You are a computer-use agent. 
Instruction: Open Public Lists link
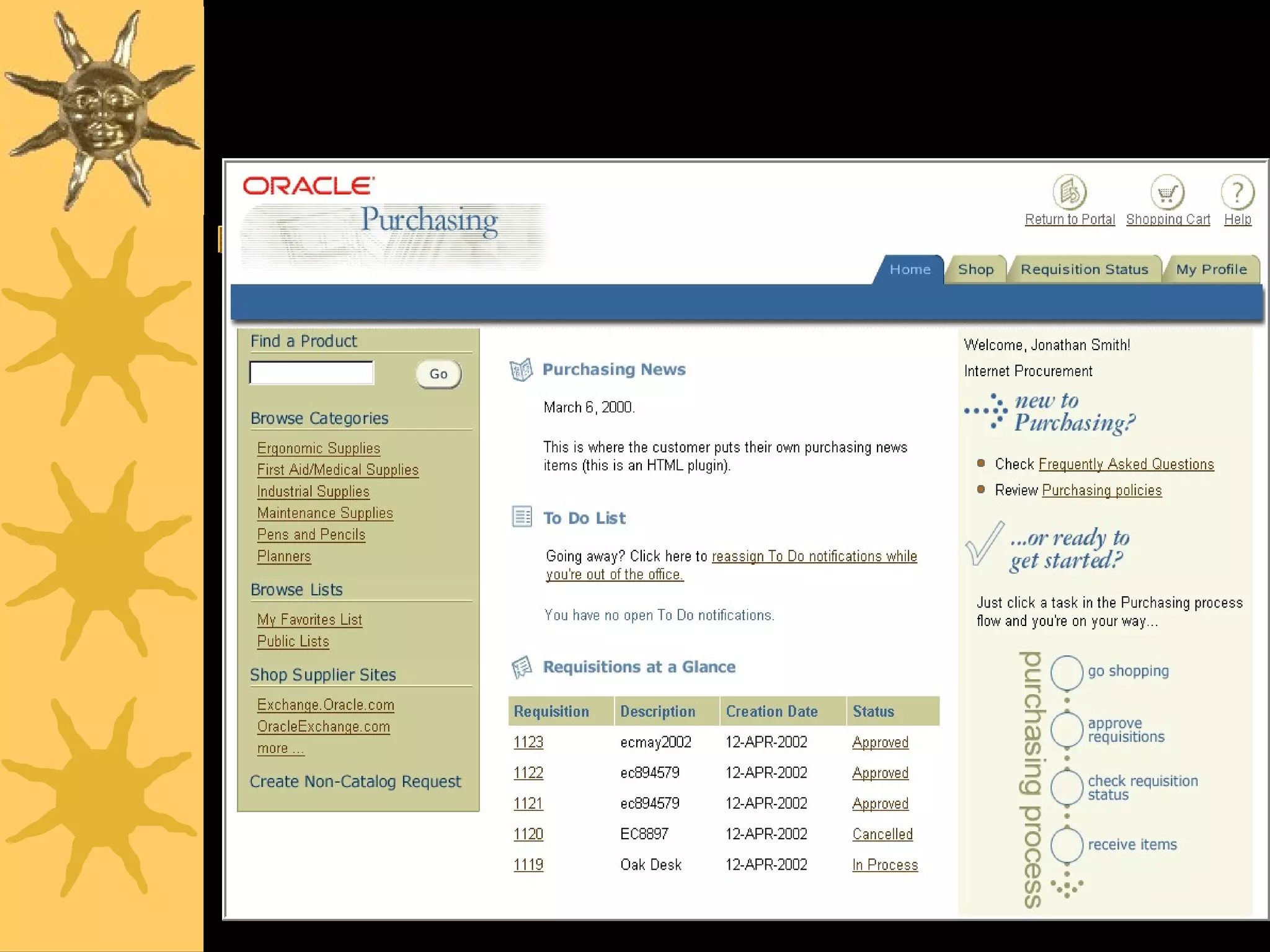click(293, 641)
